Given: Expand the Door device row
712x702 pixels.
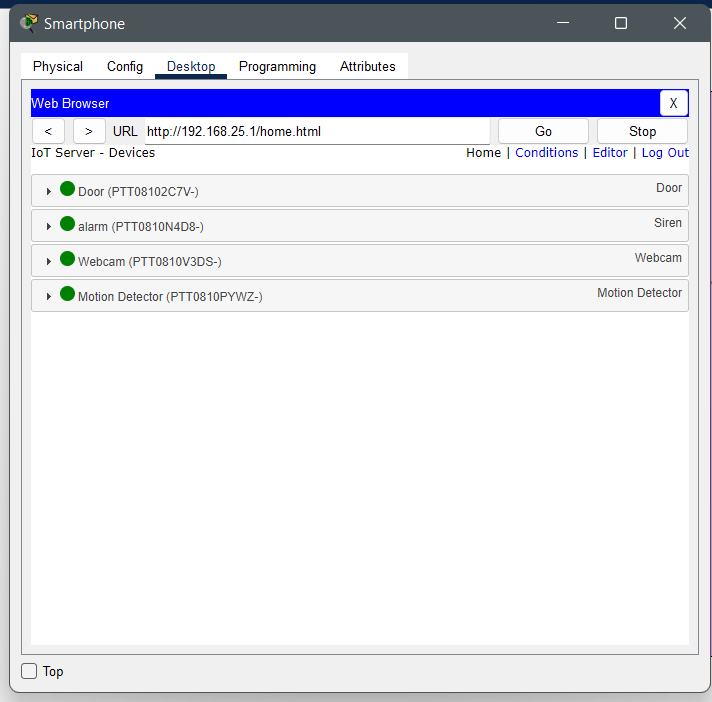Looking at the screenshot, I should click(49, 192).
